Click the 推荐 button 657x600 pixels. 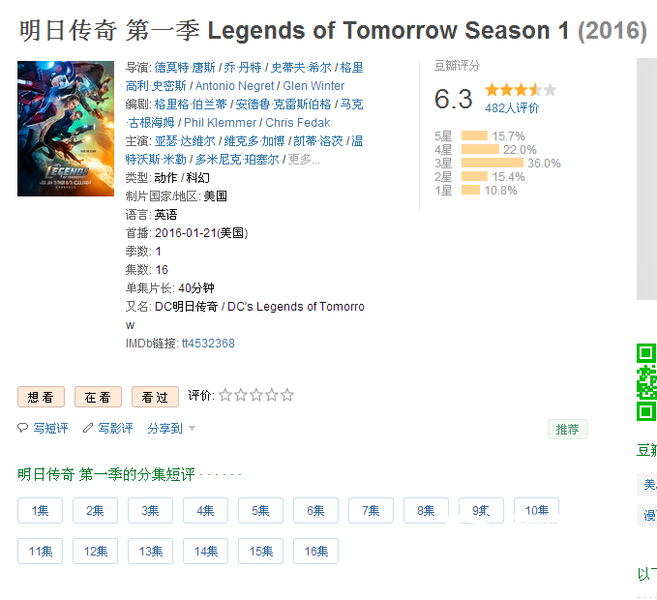pos(568,429)
